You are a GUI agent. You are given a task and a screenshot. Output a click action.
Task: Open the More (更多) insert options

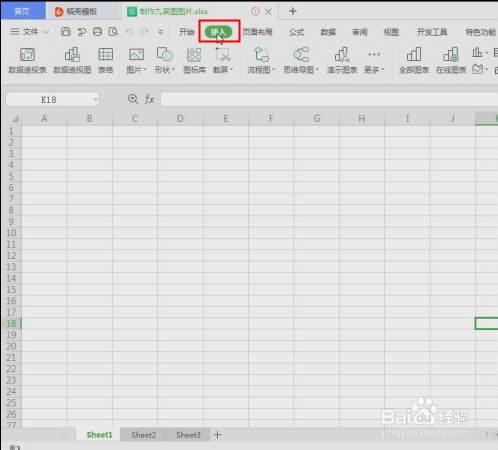click(374, 60)
